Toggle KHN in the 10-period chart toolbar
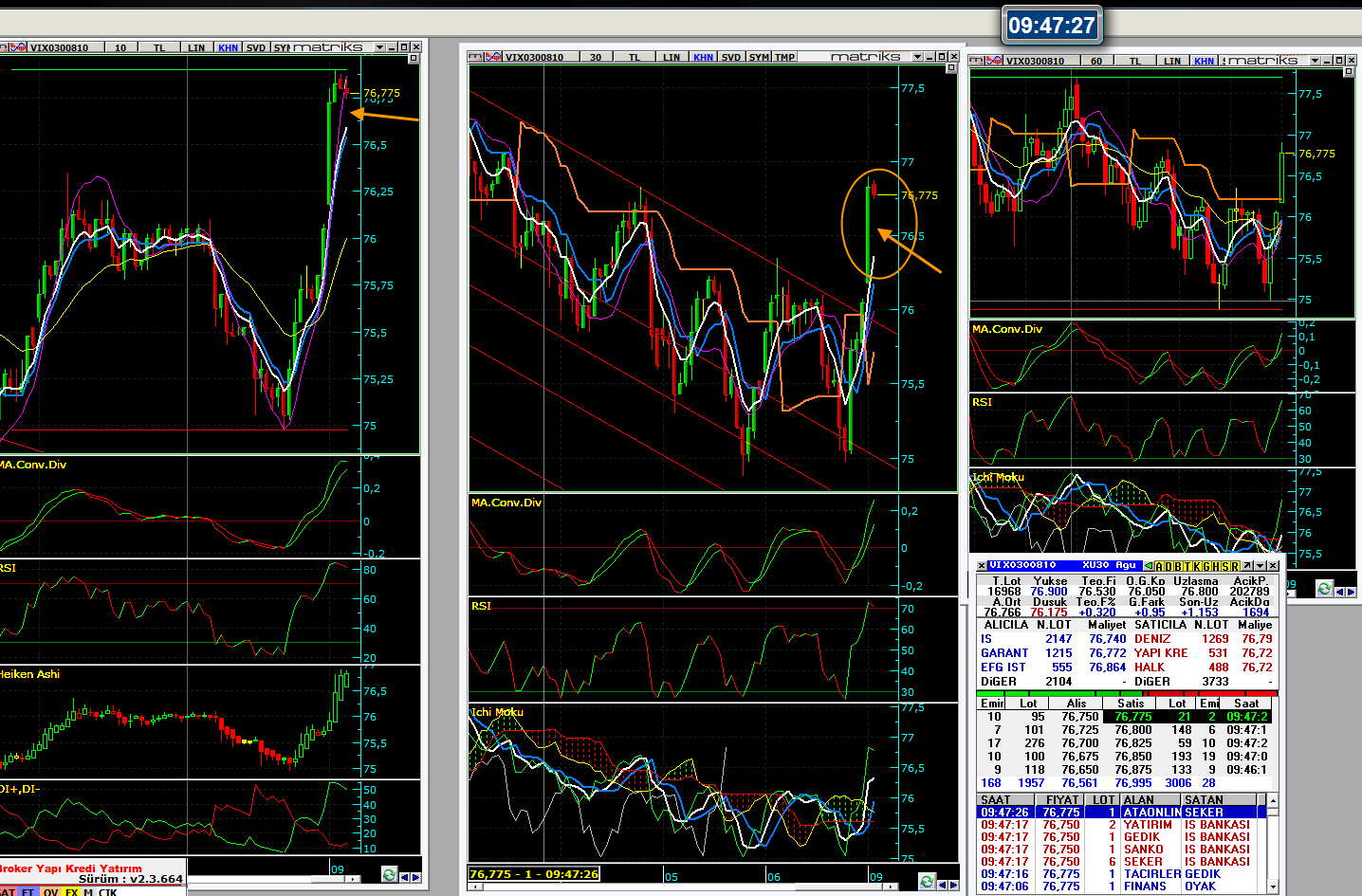Screen dimensions: 1362x896 228,47
